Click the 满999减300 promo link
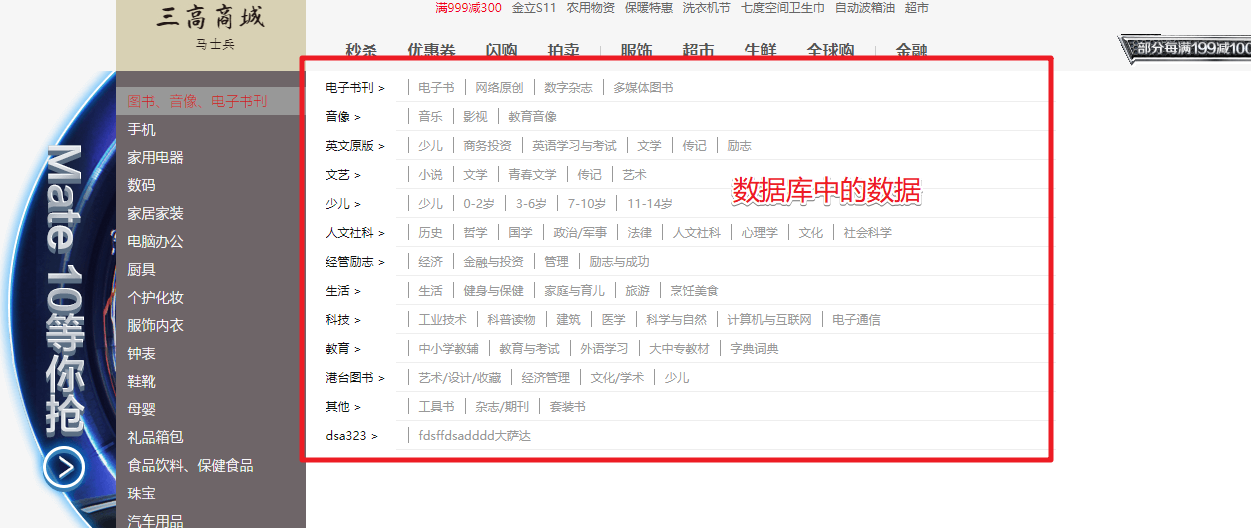This screenshot has height=528, width=1251. [468, 8]
